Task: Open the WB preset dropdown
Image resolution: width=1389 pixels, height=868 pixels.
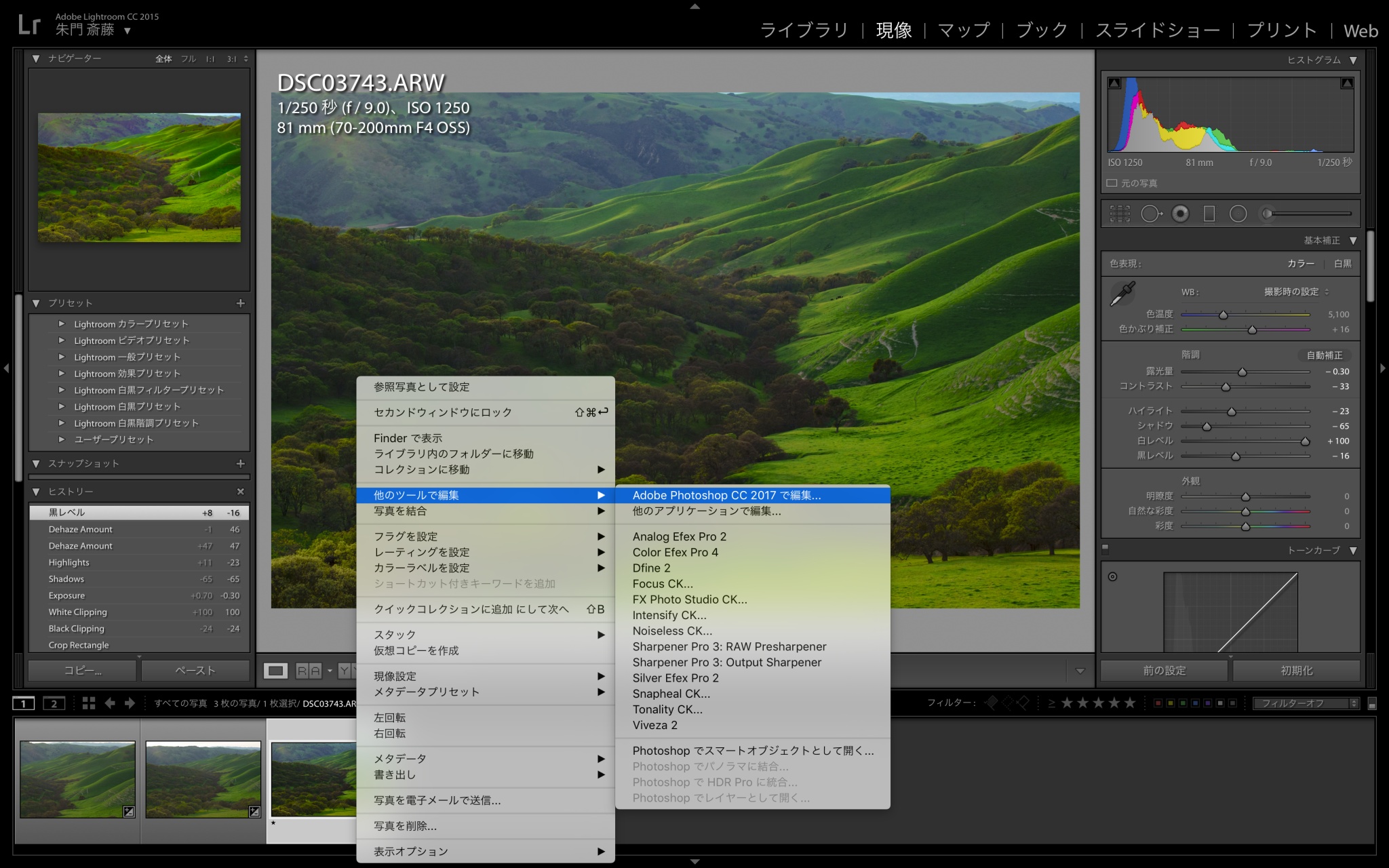Action: pyautogui.click(x=1296, y=292)
